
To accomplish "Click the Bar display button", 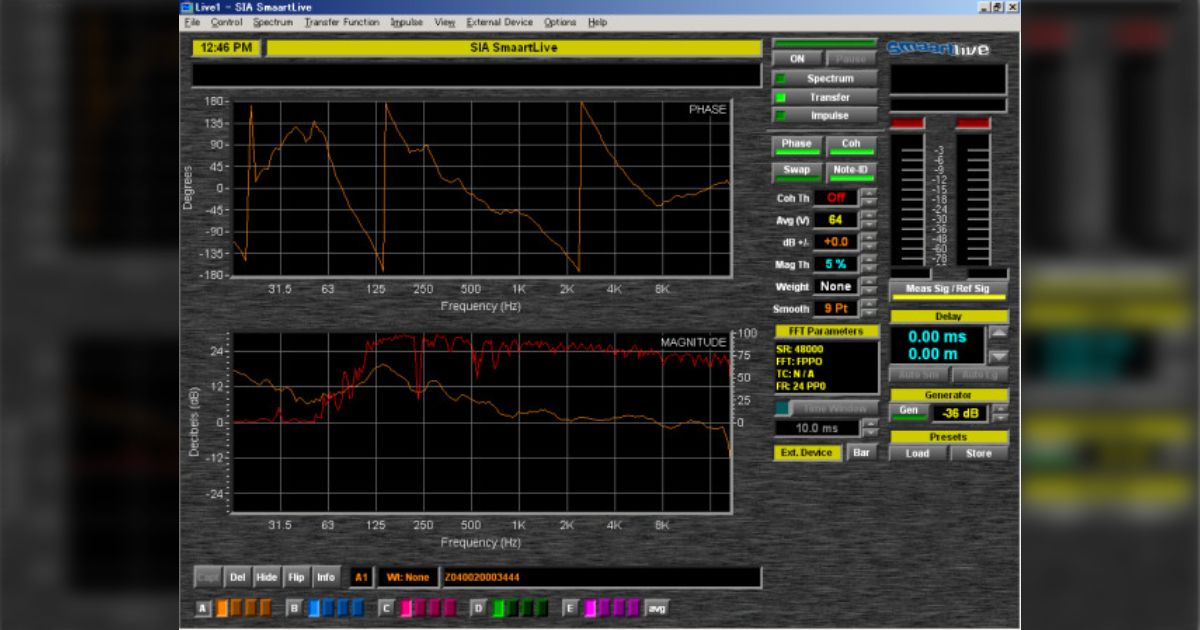I will tap(861, 452).
